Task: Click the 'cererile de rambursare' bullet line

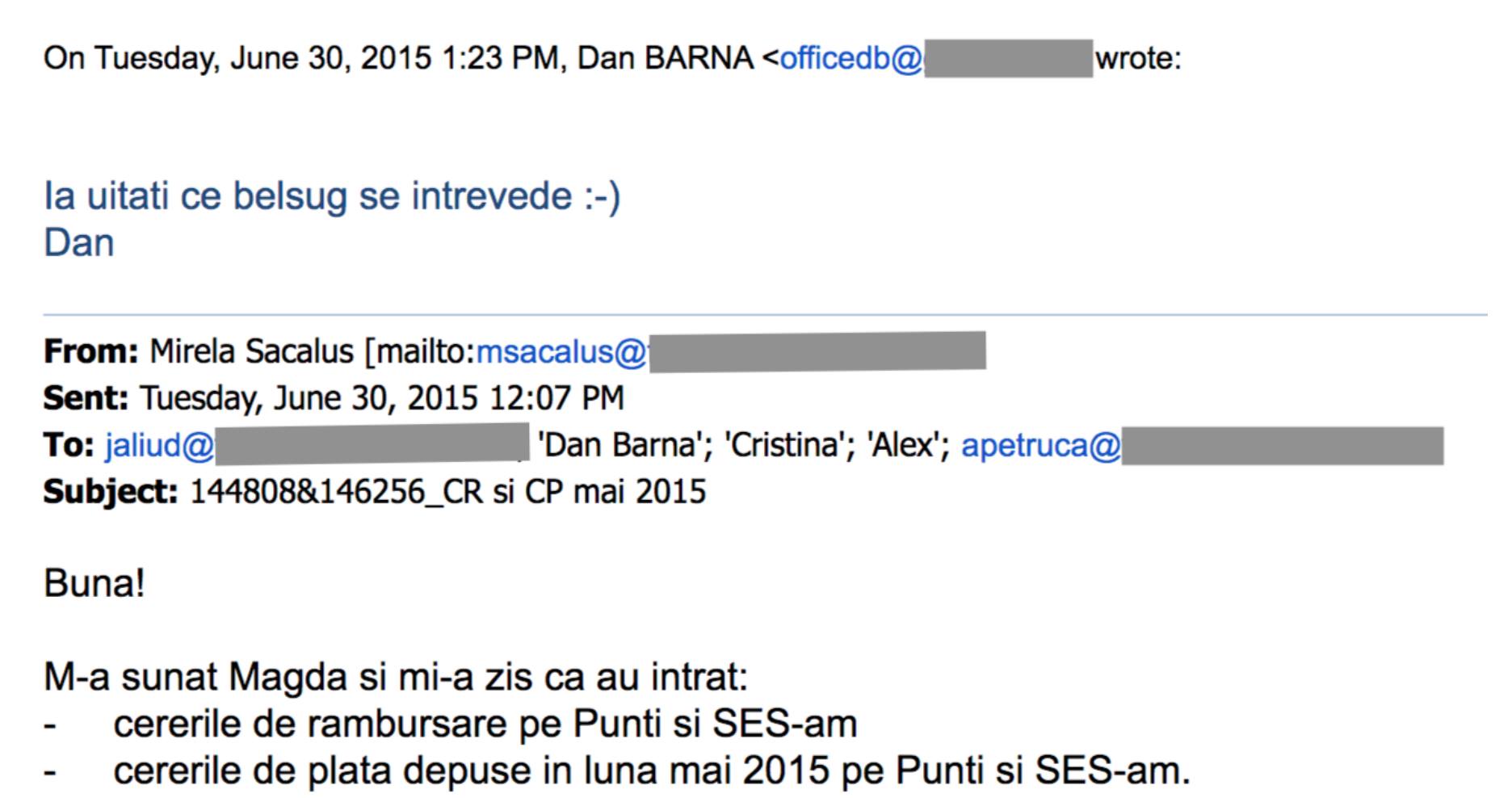Action: 485,724
